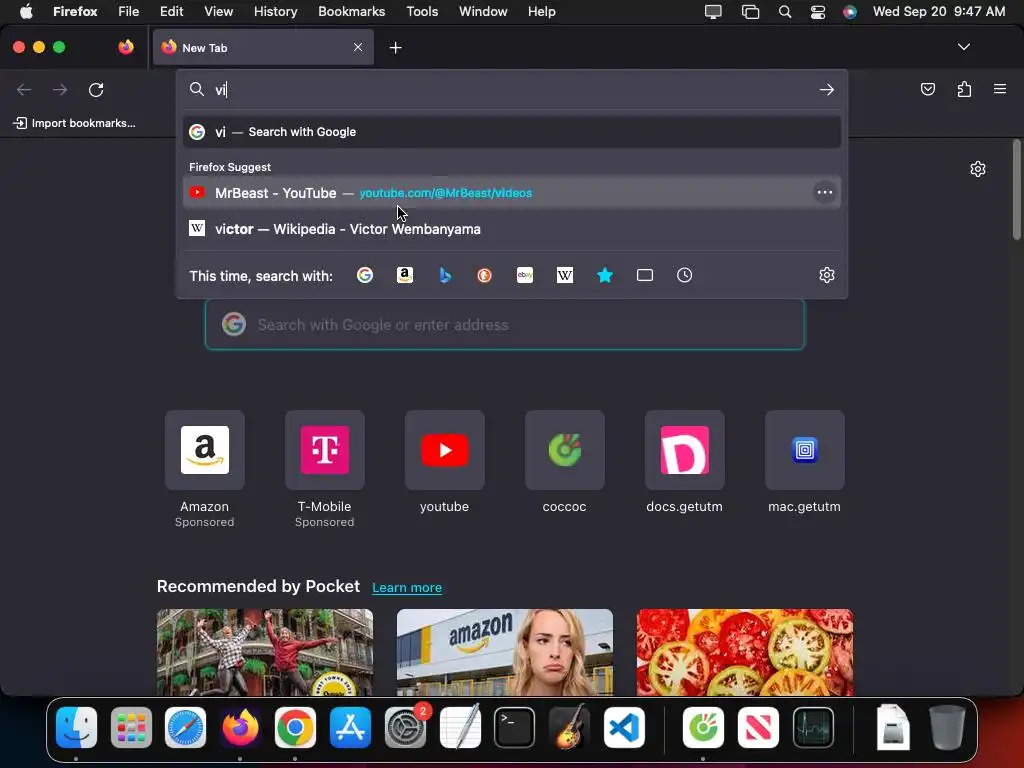Open Trash in the Dock

coord(947,728)
